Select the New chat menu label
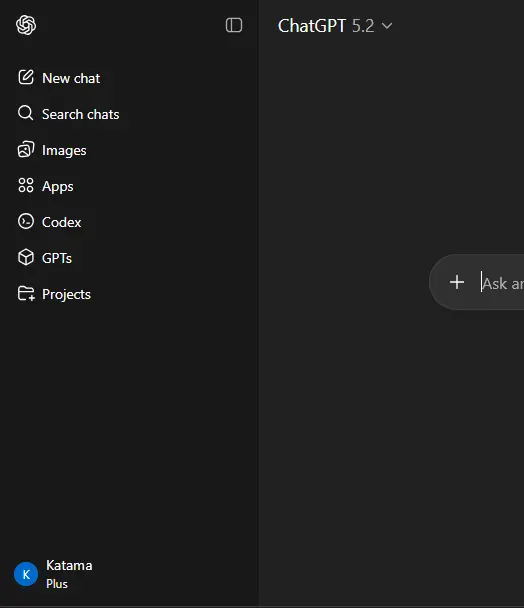 [x=71, y=78]
